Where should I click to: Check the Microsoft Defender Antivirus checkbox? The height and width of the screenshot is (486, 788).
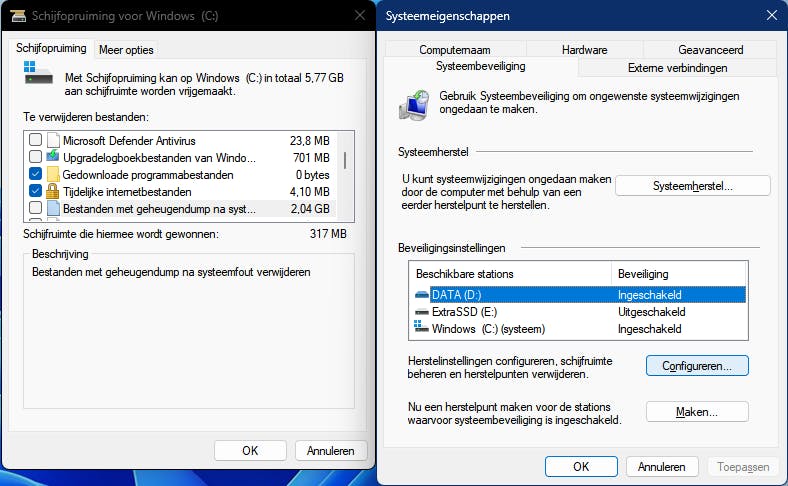click(35, 139)
